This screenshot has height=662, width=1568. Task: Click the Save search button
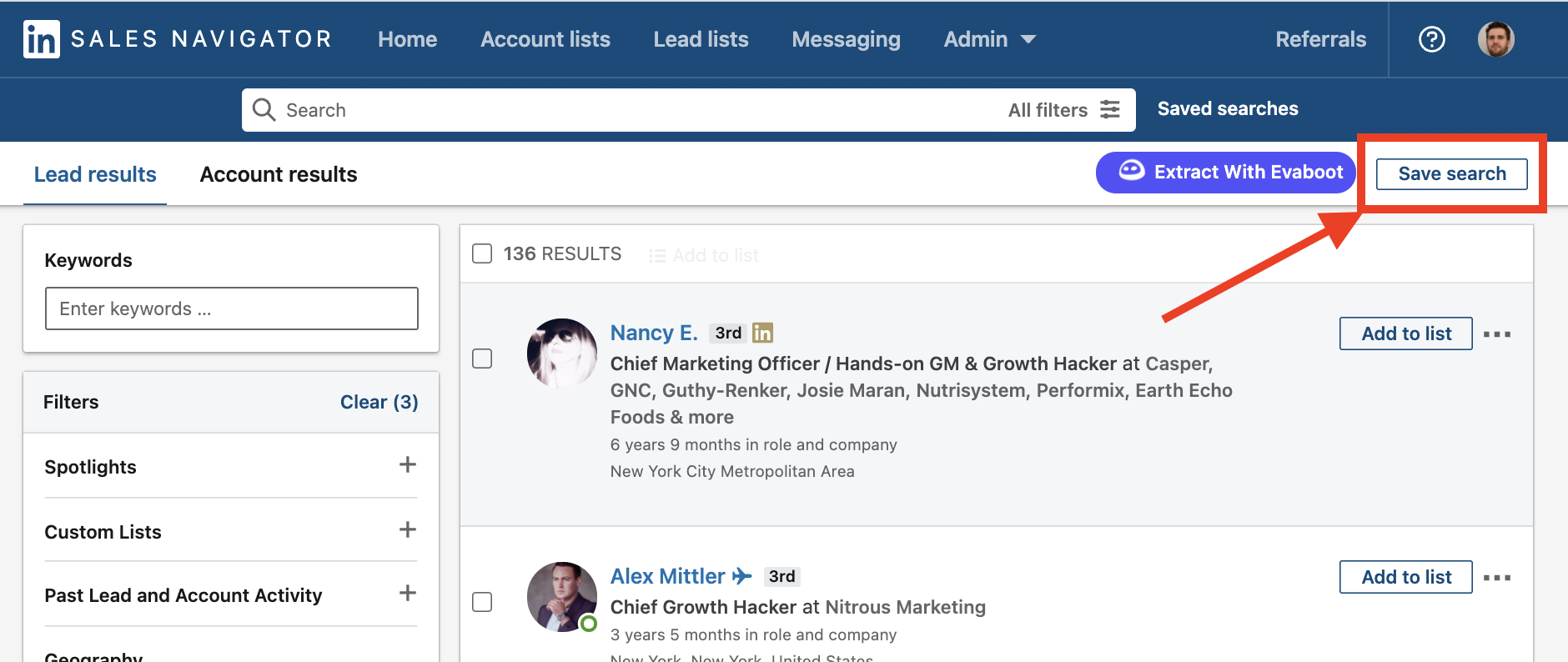(x=1452, y=173)
